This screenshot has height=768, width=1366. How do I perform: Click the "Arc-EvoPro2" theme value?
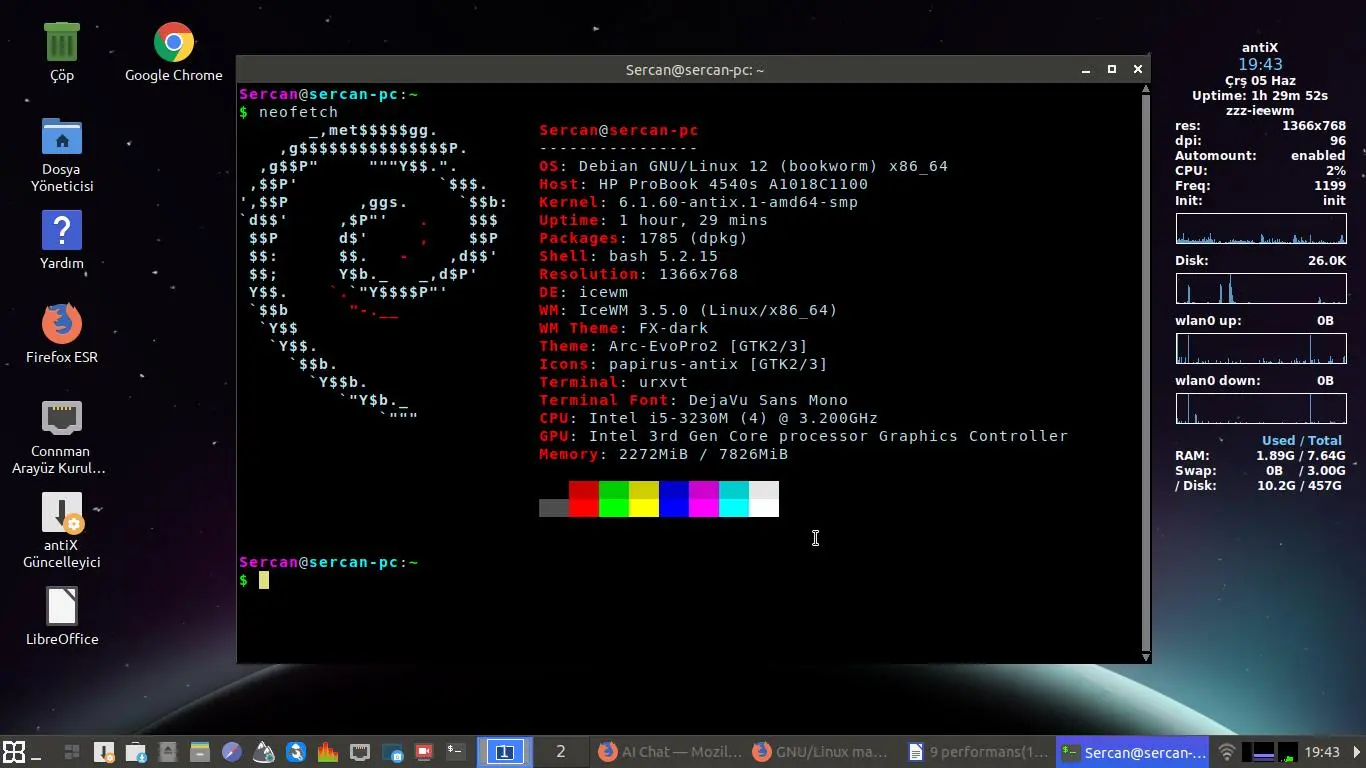click(x=664, y=346)
